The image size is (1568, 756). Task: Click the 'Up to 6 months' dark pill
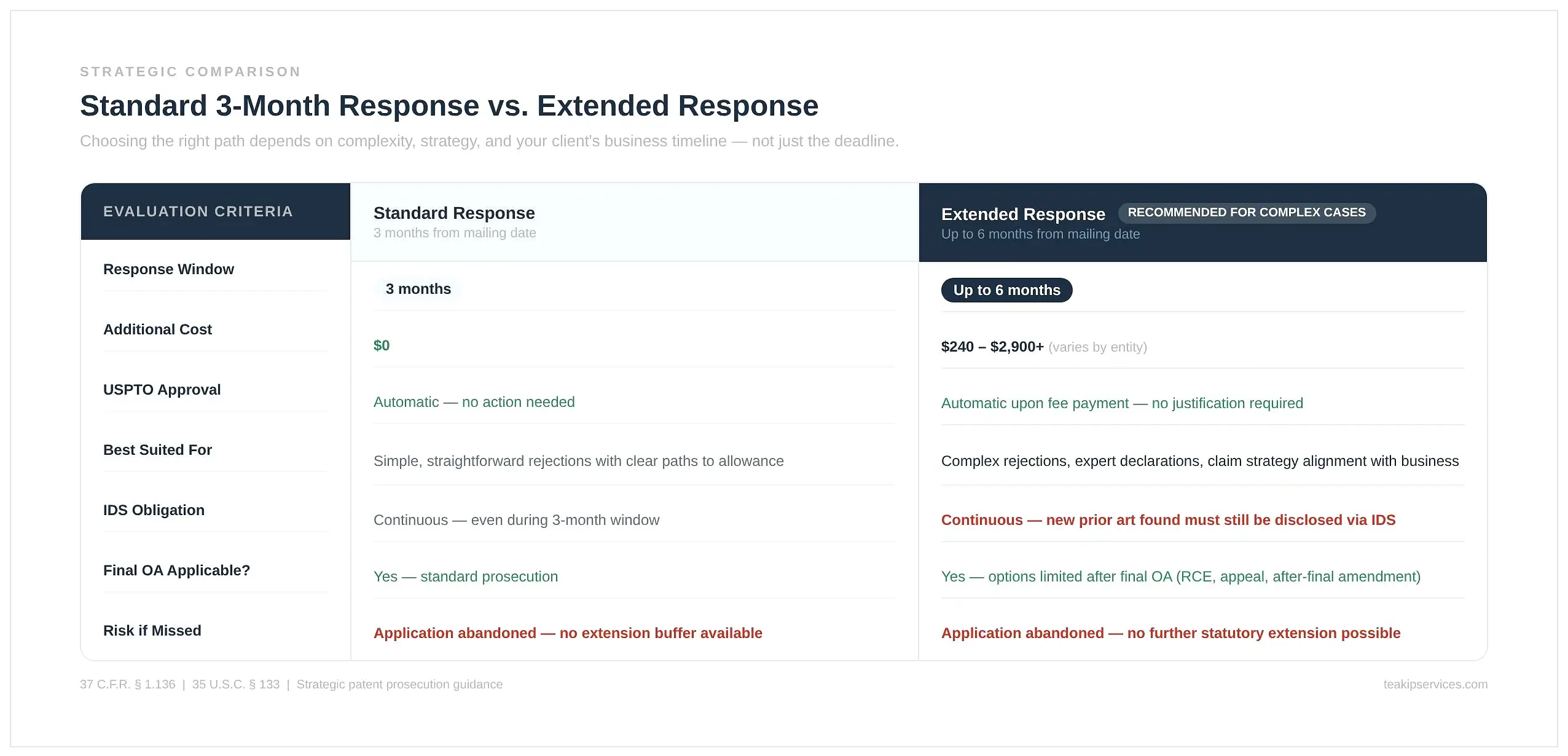1006,290
